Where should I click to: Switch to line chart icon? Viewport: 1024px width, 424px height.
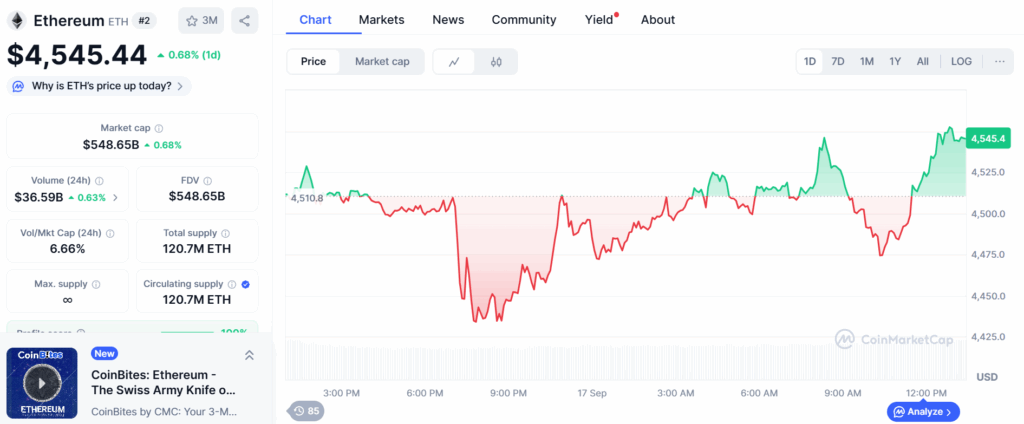454,62
